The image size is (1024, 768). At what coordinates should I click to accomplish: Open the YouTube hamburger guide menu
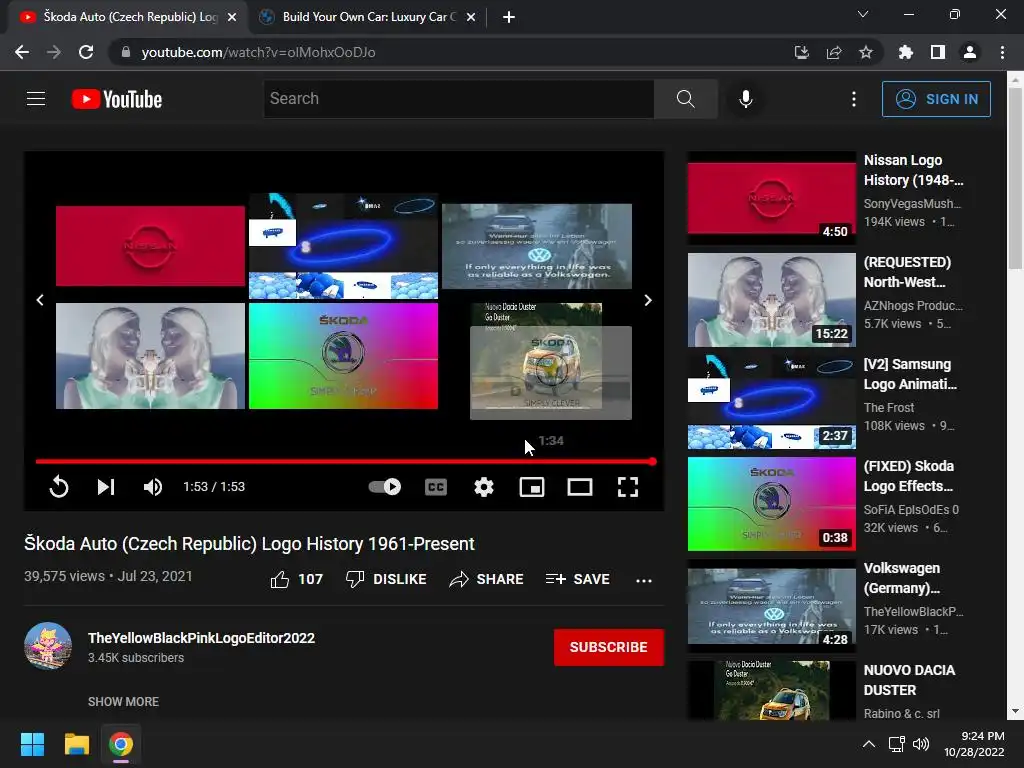(36, 99)
